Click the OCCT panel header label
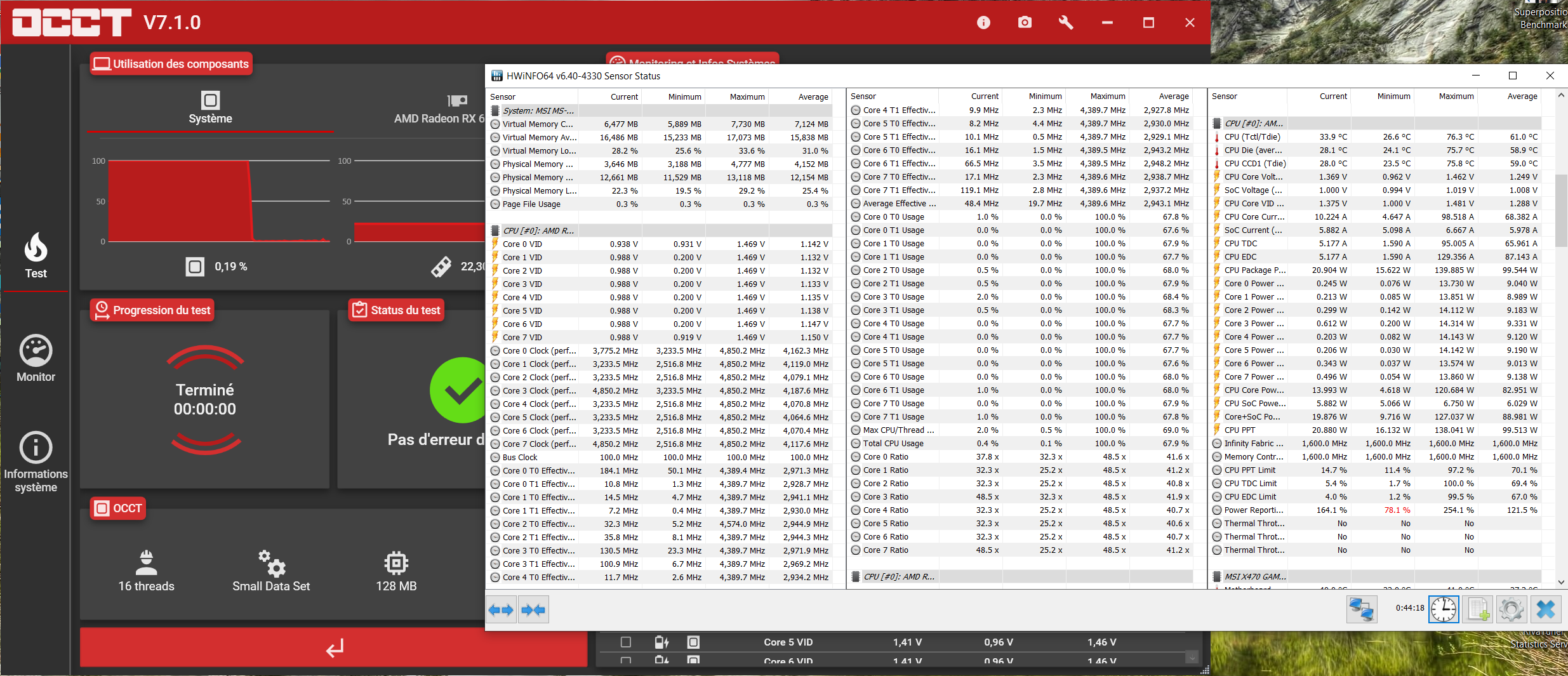 point(127,508)
